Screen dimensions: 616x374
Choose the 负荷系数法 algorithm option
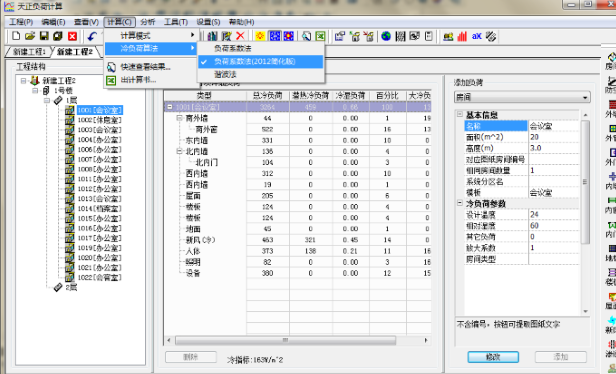[260, 49]
